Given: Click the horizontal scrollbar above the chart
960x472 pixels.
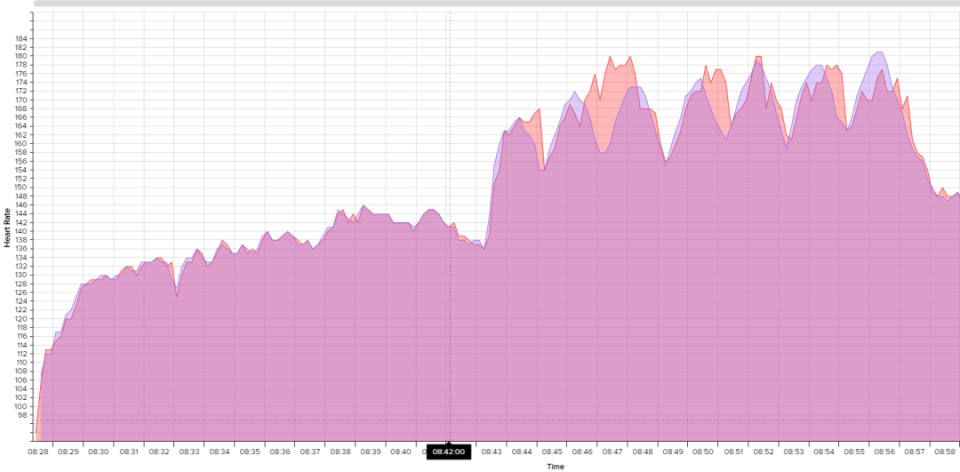Looking at the screenshot, I should point(497,3).
